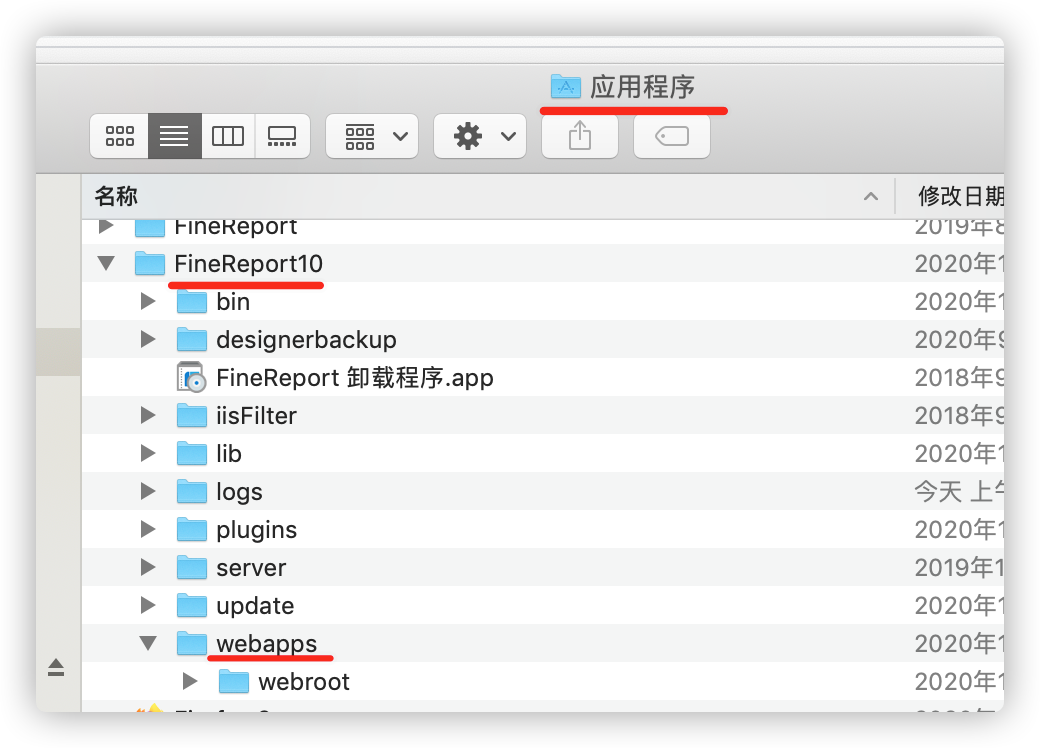Select the webapps row name

[267, 645]
